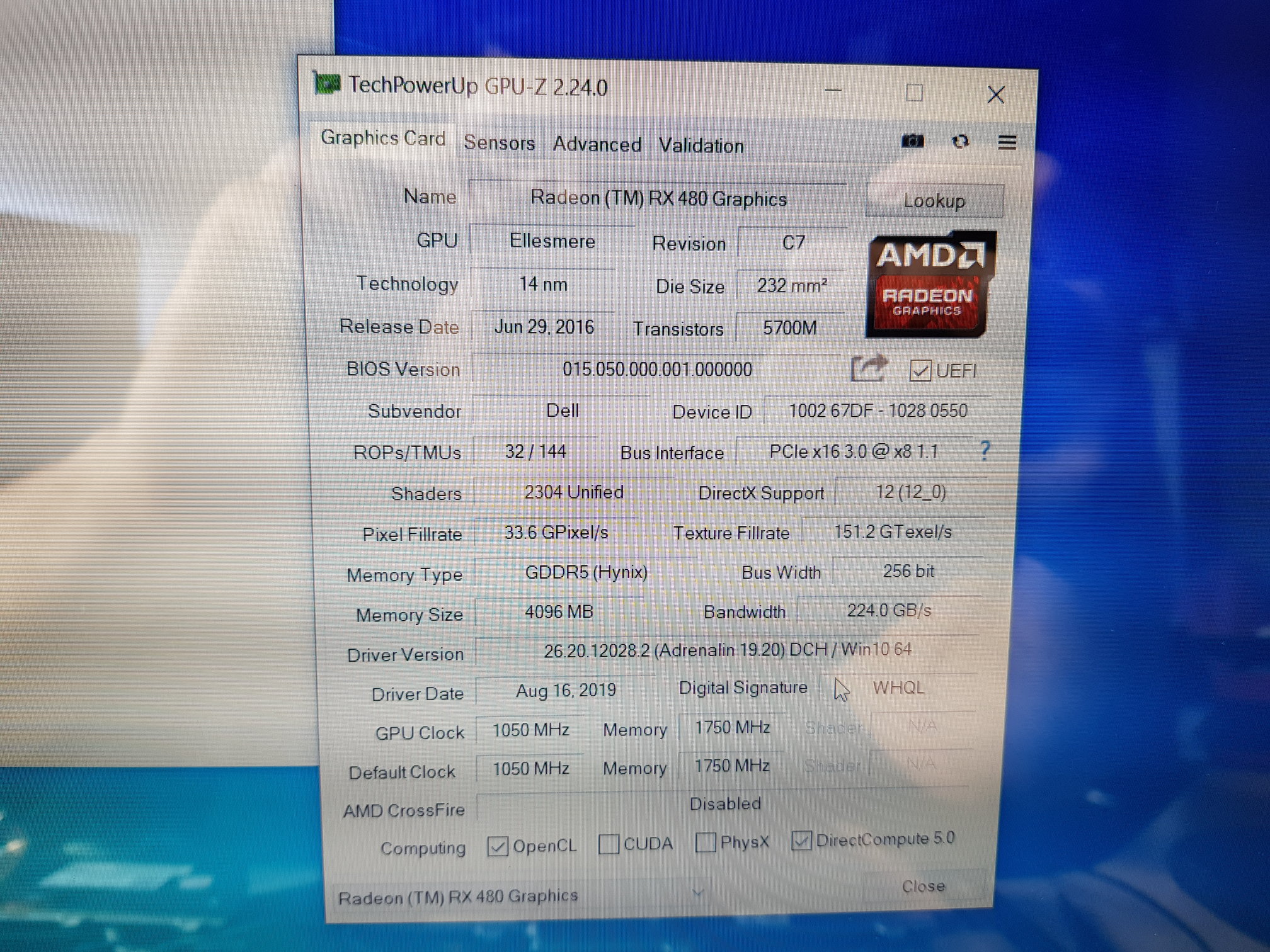The height and width of the screenshot is (952, 1270).
Task: Click the Technology value 14 nm
Action: [x=543, y=284]
